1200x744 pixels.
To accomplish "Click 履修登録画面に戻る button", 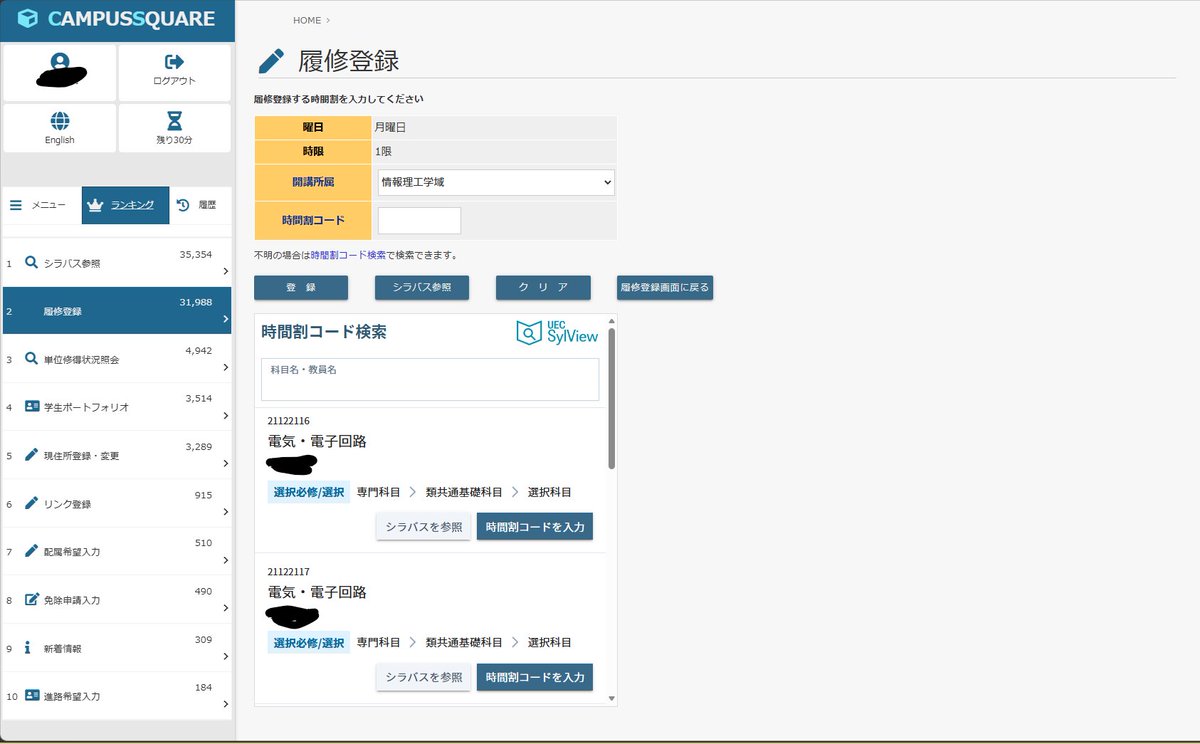I will click(x=665, y=287).
